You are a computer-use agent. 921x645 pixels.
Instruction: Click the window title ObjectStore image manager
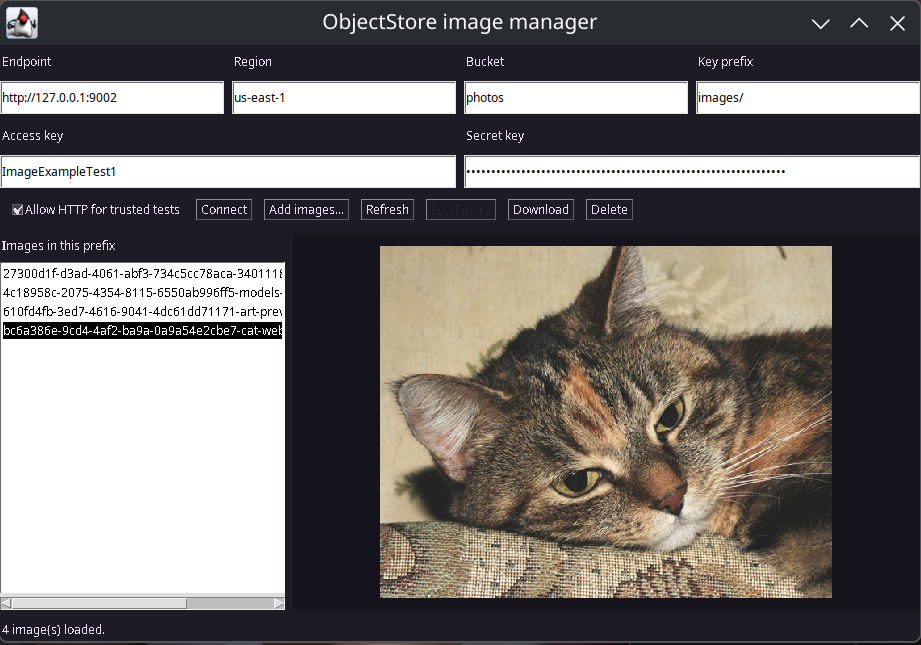[x=460, y=22]
